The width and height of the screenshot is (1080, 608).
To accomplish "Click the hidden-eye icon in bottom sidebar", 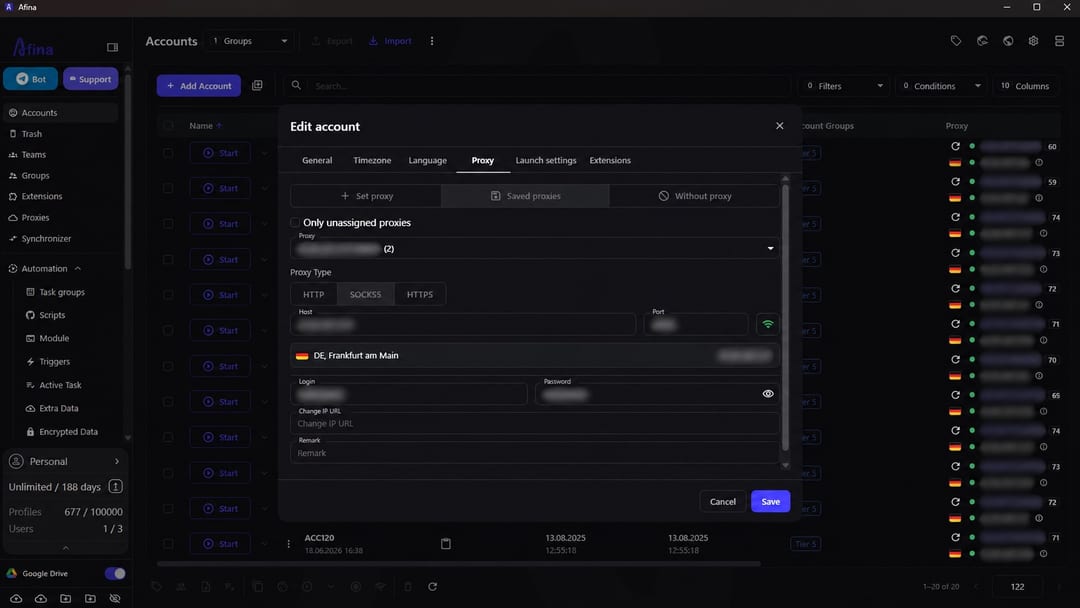I will [x=115, y=598].
